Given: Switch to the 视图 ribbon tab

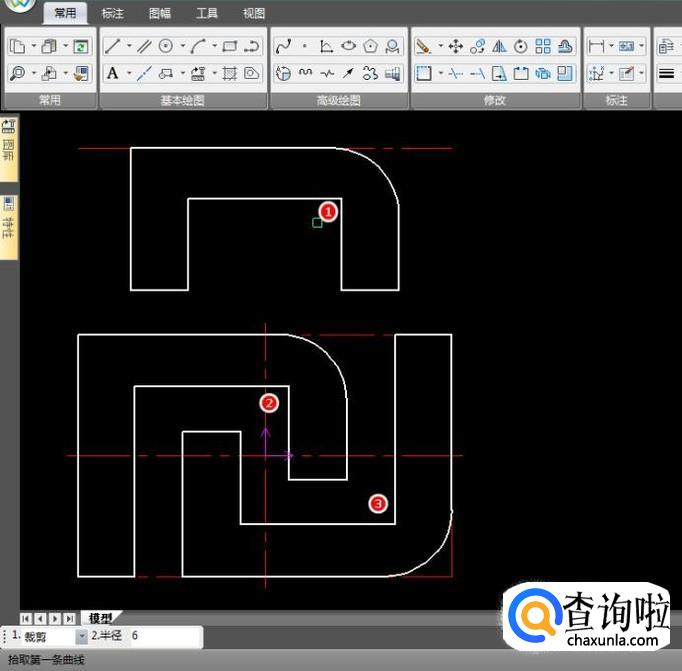Looking at the screenshot, I should coord(254,14).
